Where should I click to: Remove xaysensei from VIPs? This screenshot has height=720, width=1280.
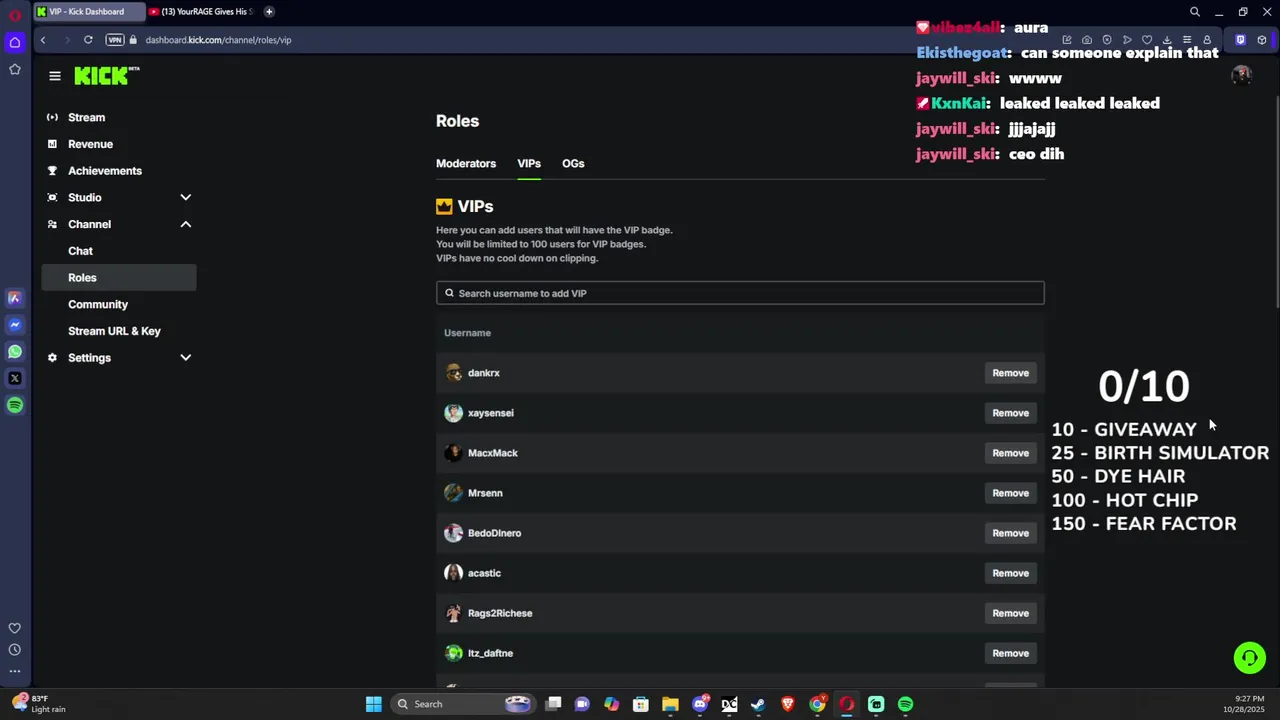[x=1010, y=413]
